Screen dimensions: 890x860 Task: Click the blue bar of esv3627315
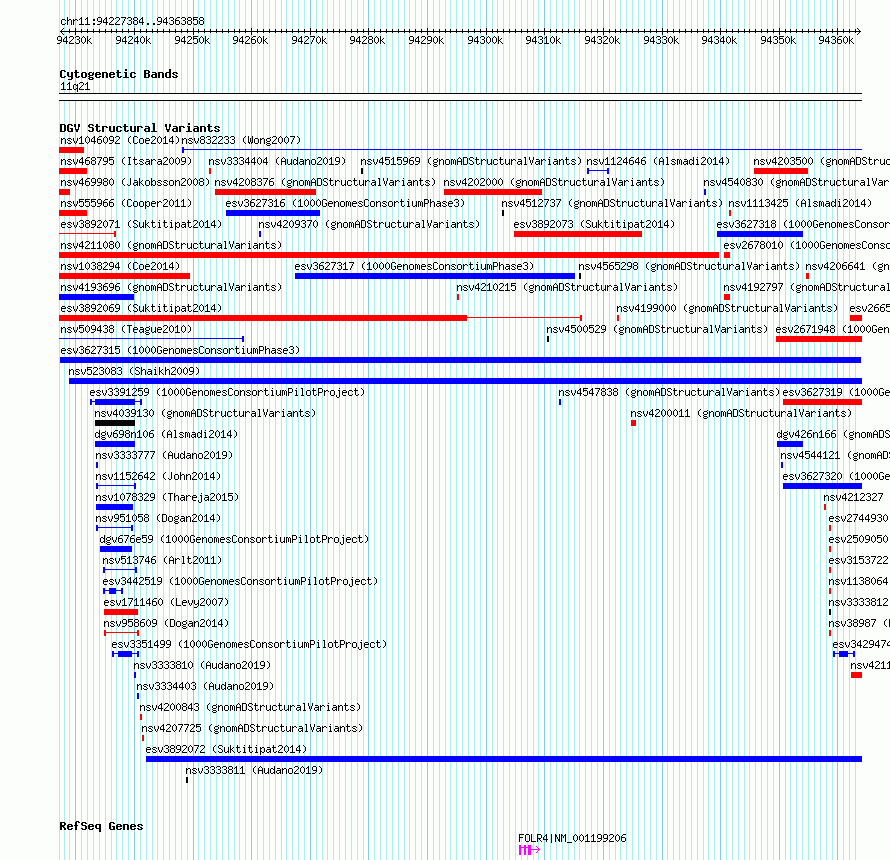coord(460,360)
